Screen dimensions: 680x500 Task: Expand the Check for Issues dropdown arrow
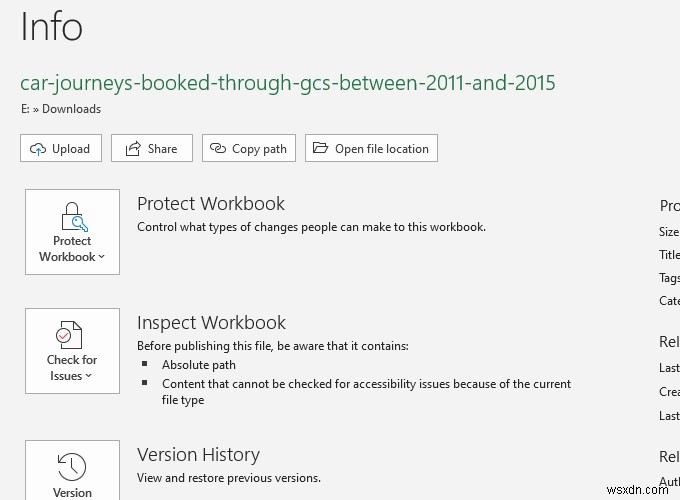tap(88, 376)
